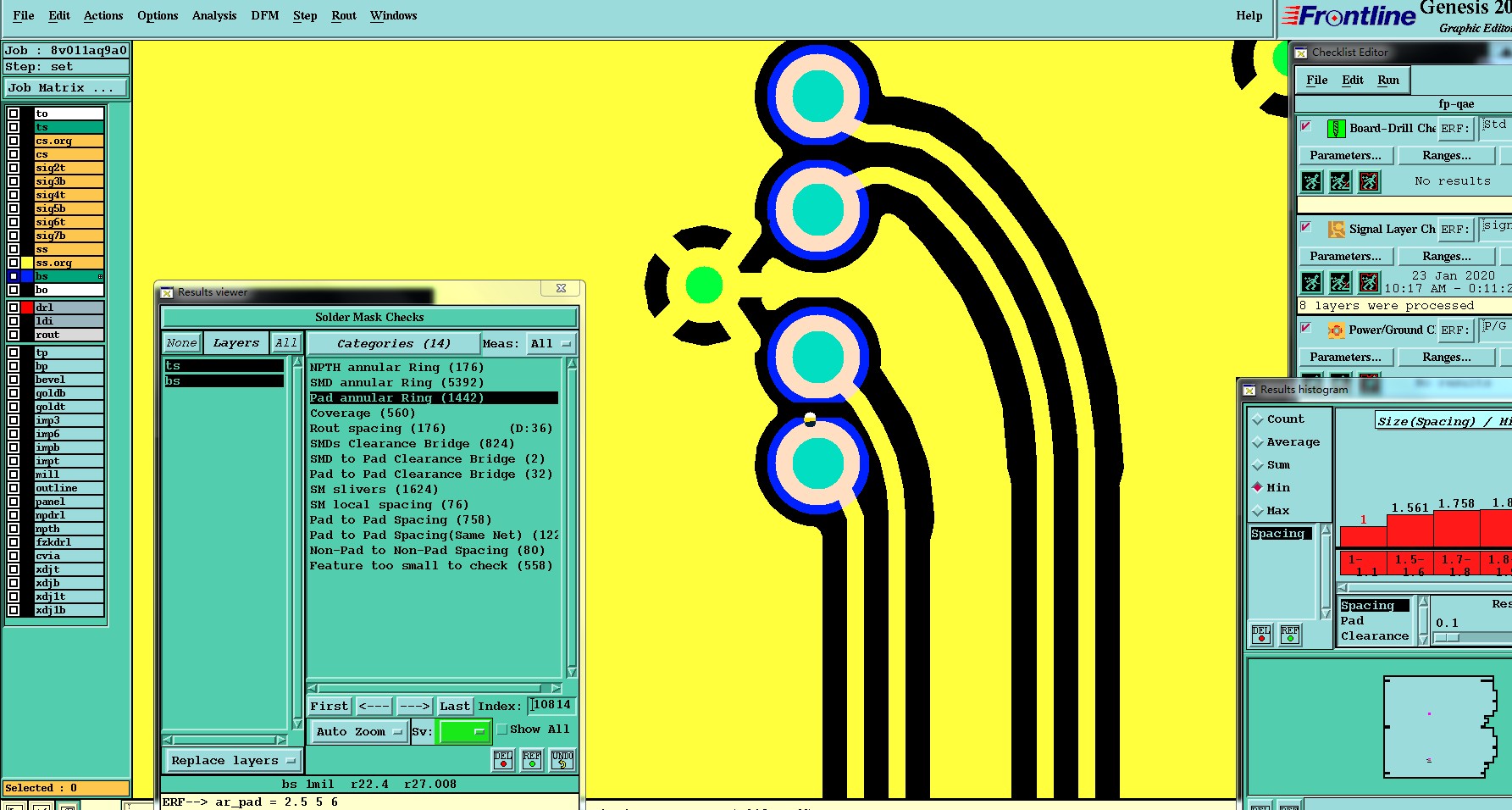
Task: Open the Meas All dropdown
Action: pyautogui.click(x=551, y=344)
